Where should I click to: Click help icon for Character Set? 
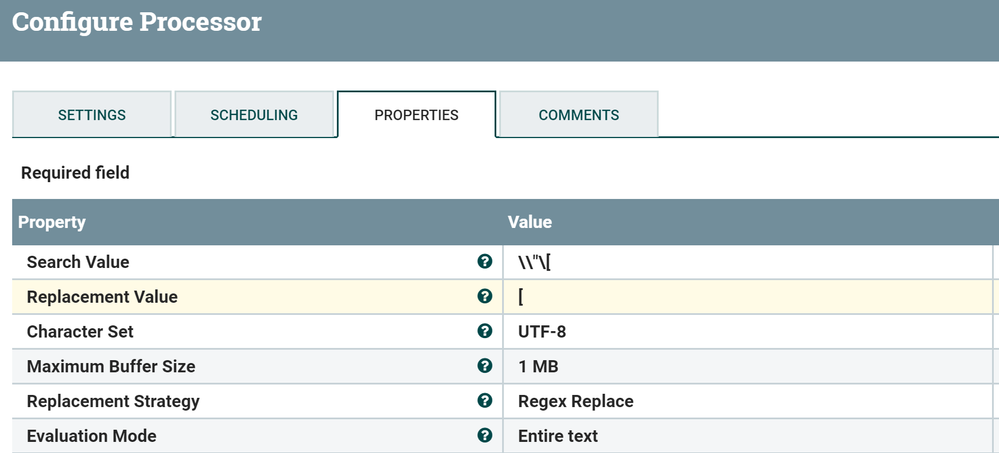(x=485, y=331)
